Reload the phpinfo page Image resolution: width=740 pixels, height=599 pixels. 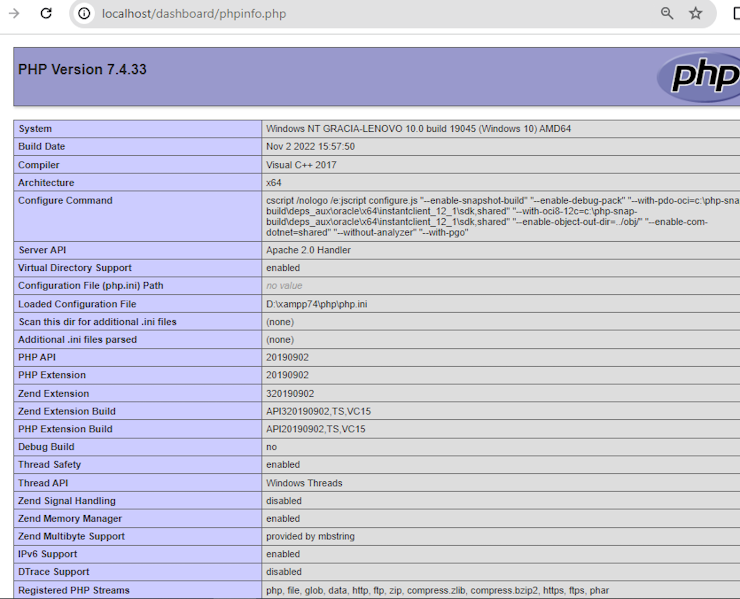click(46, 13)
